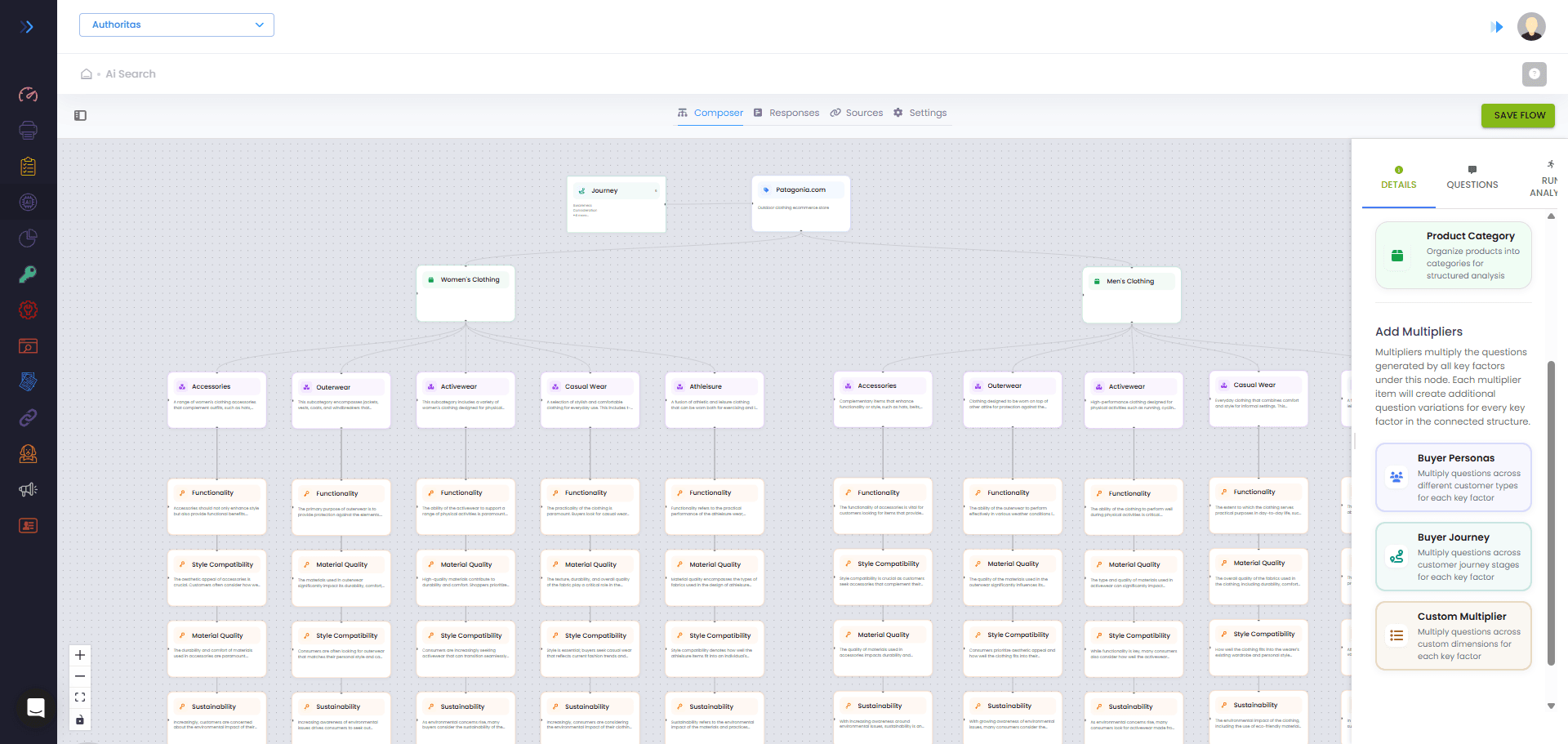Screen dimensions: 1568x744
Task: Toggle the canvas lock control
Action: point(80,719)
